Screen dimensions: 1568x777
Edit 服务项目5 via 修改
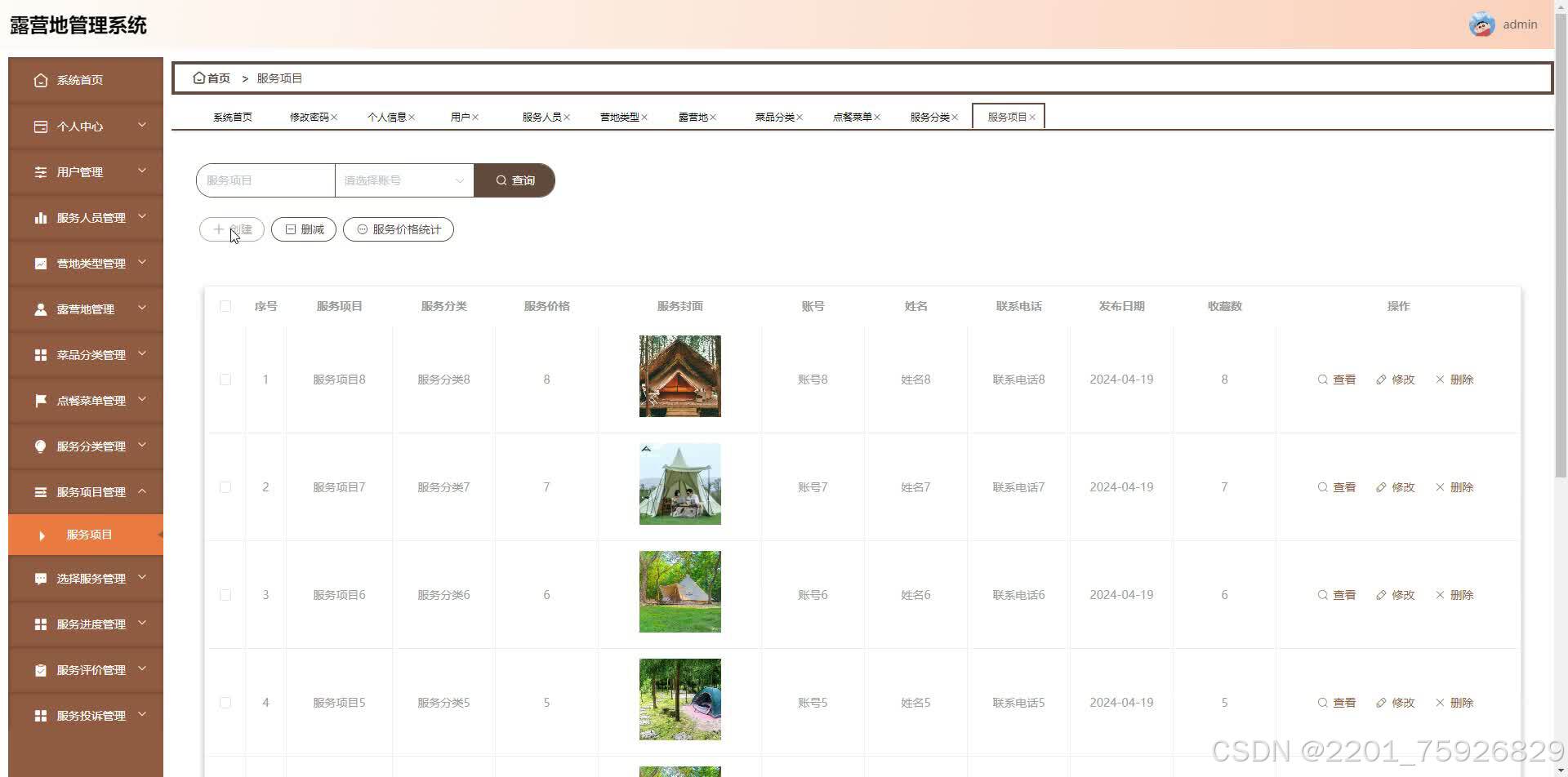coord(1396,703)
